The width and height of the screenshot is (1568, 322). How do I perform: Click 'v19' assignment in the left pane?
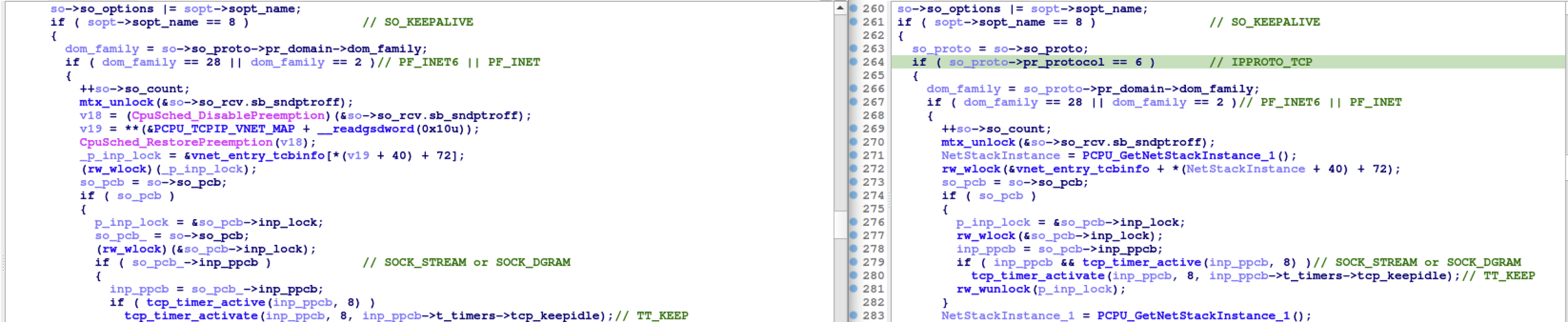(90, 129)
